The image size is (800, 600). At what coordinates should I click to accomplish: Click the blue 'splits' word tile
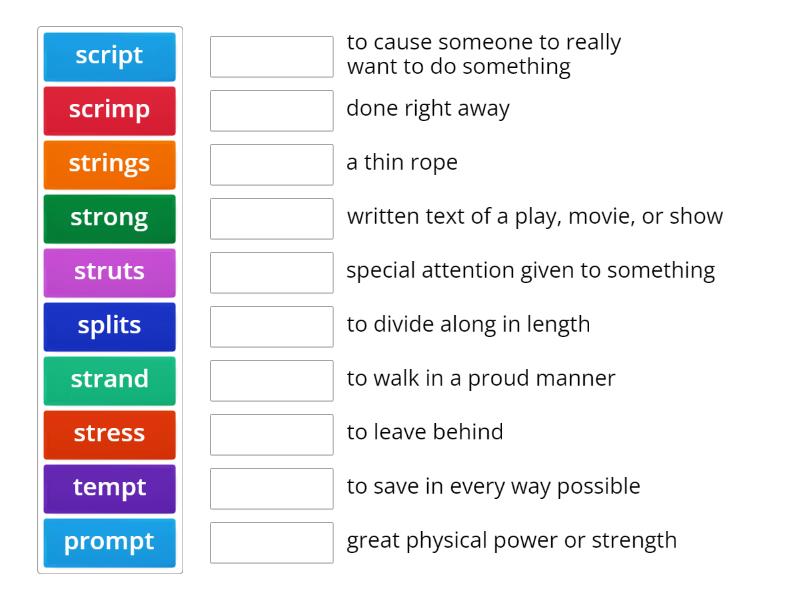pos(109,326)
